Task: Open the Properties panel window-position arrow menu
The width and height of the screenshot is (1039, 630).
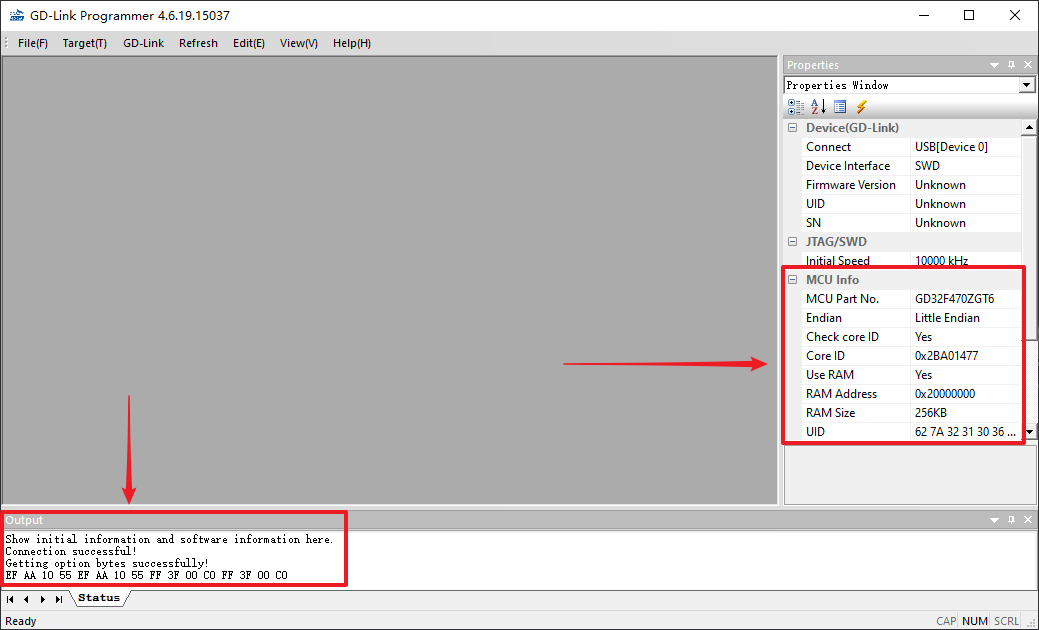Action: point(994,65)
